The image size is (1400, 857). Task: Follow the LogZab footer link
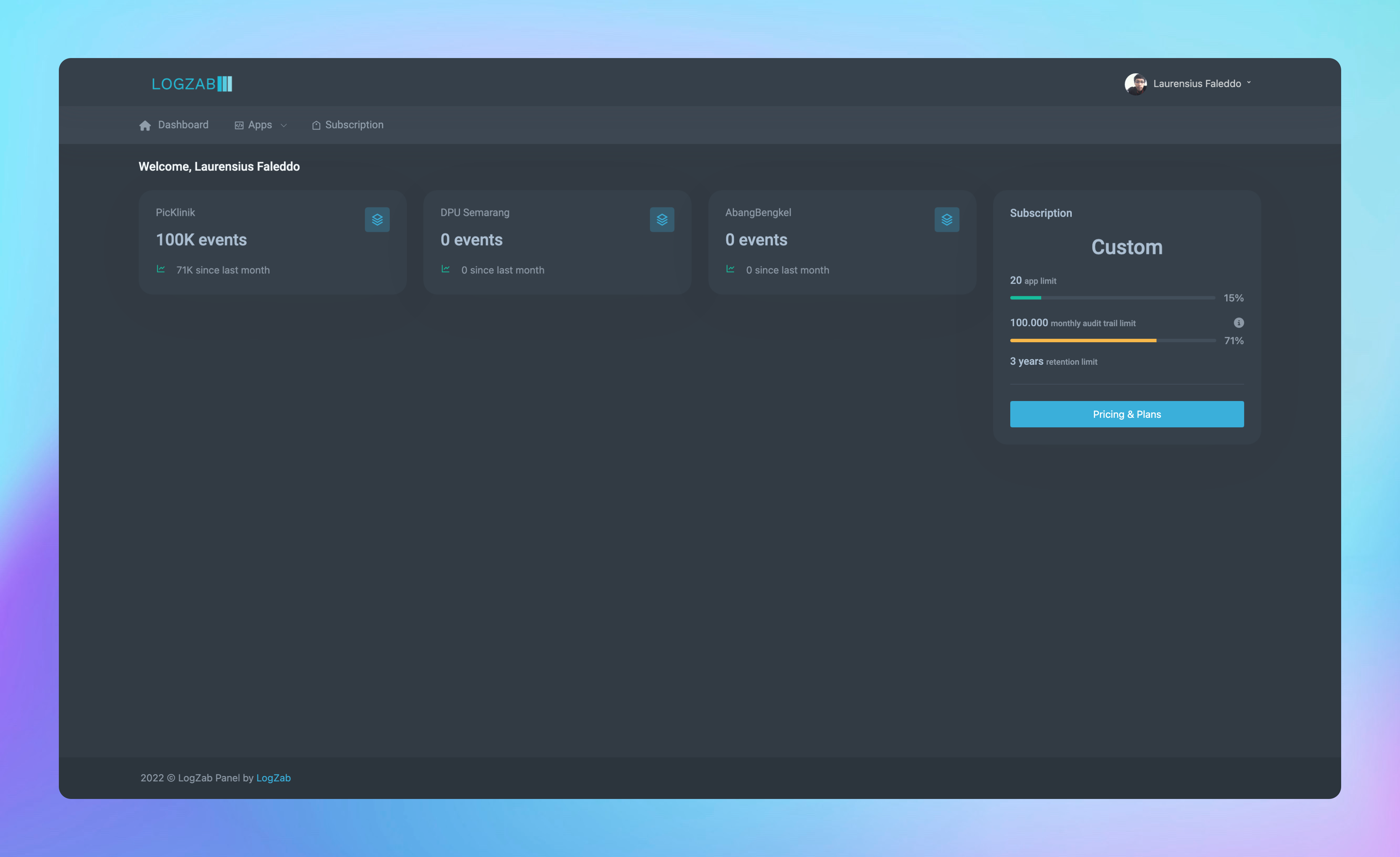pyautogui.click(x=273, y=778)
